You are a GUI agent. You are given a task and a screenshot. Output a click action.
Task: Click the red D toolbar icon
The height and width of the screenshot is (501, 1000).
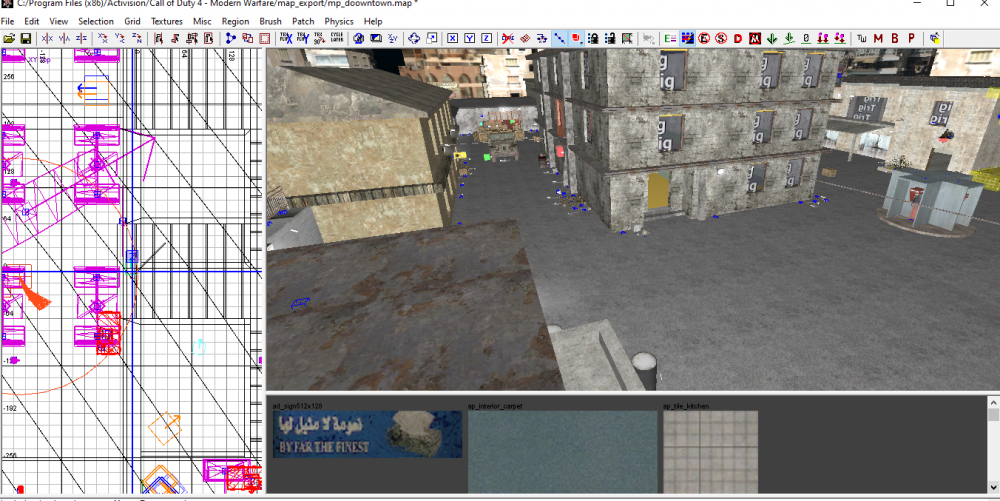tap(738, 38)
